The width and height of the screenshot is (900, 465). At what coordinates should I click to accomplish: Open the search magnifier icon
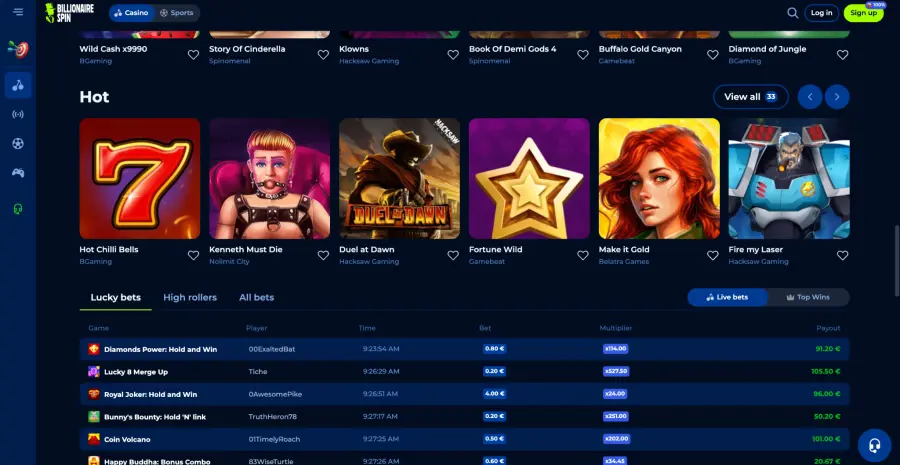tap(793, 13)
